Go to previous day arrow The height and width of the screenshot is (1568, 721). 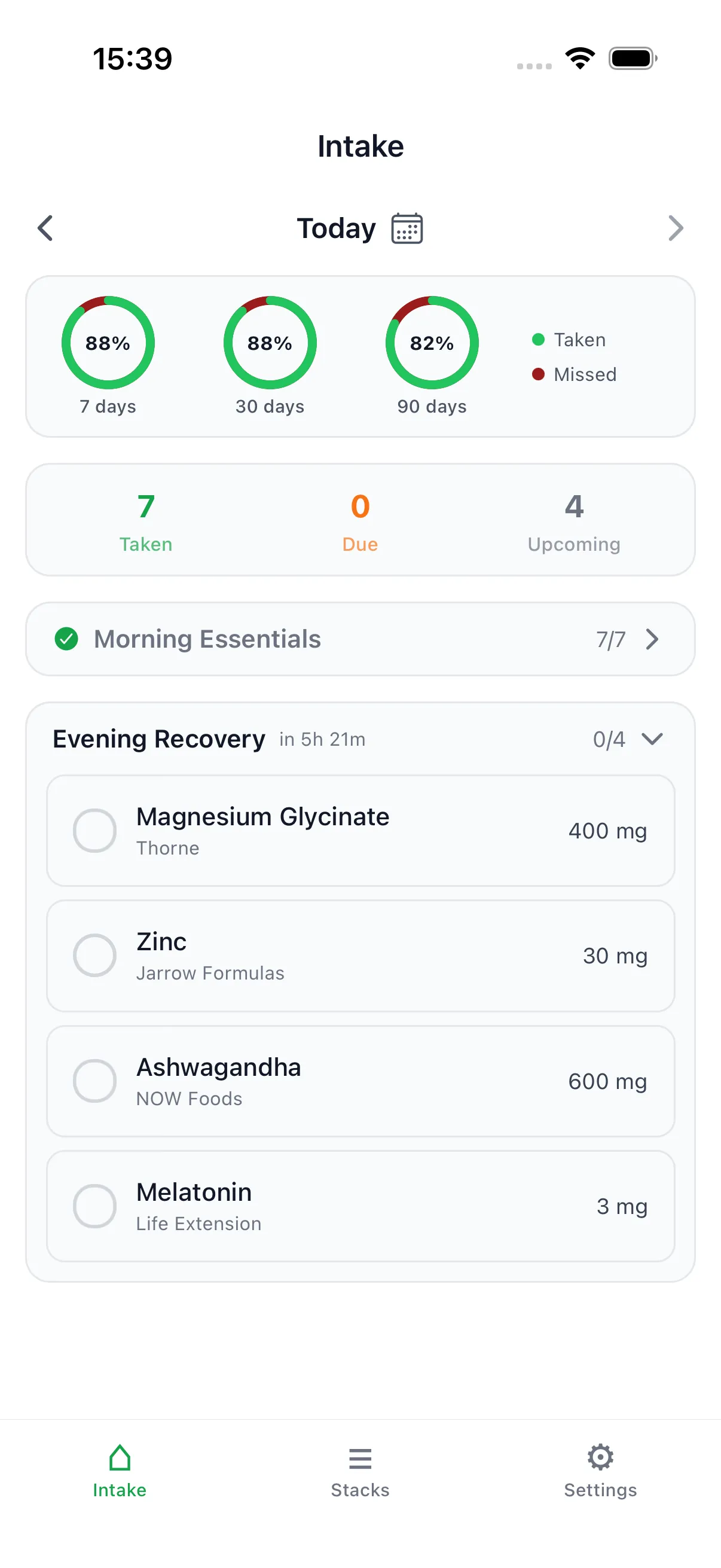pyautogui.click(x=45, y=228)
